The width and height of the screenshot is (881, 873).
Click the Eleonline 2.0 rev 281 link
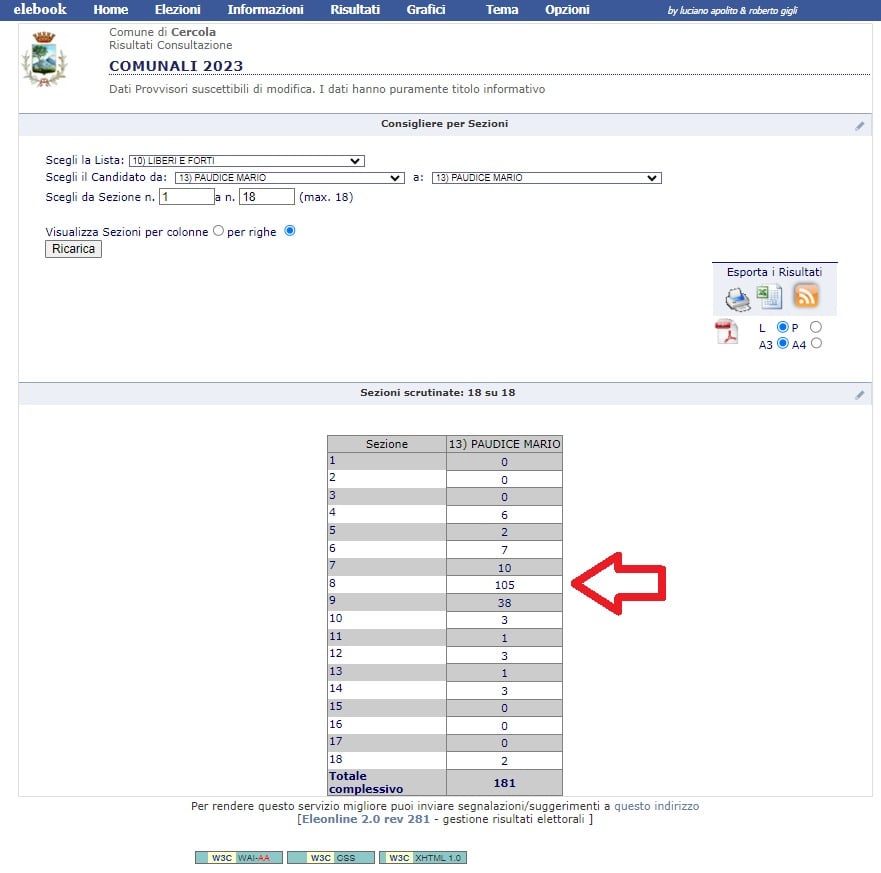[x=365, y=820]
